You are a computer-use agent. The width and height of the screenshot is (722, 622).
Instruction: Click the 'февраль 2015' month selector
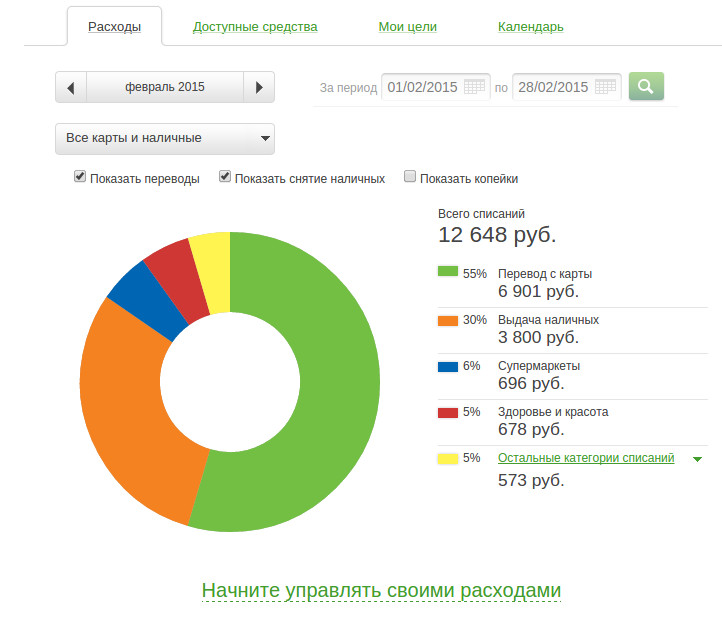pyautogui.click(x=165, y=88)
